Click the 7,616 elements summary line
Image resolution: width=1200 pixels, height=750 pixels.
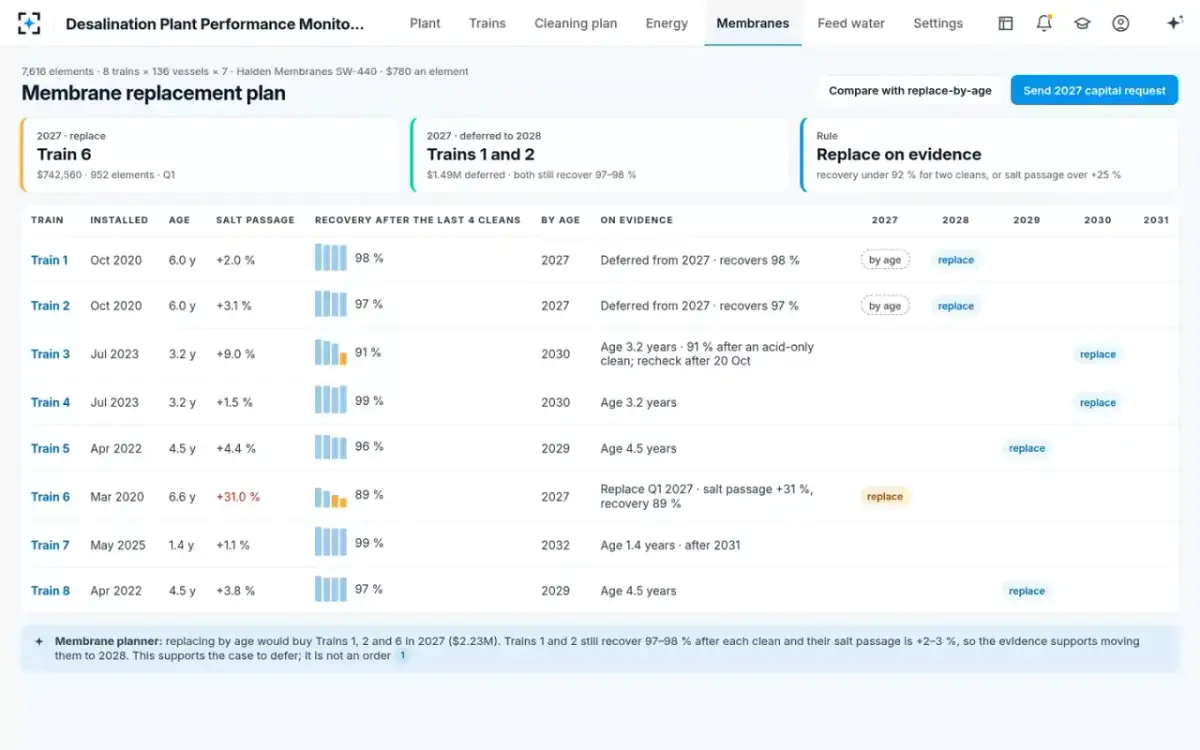(245, 71)
